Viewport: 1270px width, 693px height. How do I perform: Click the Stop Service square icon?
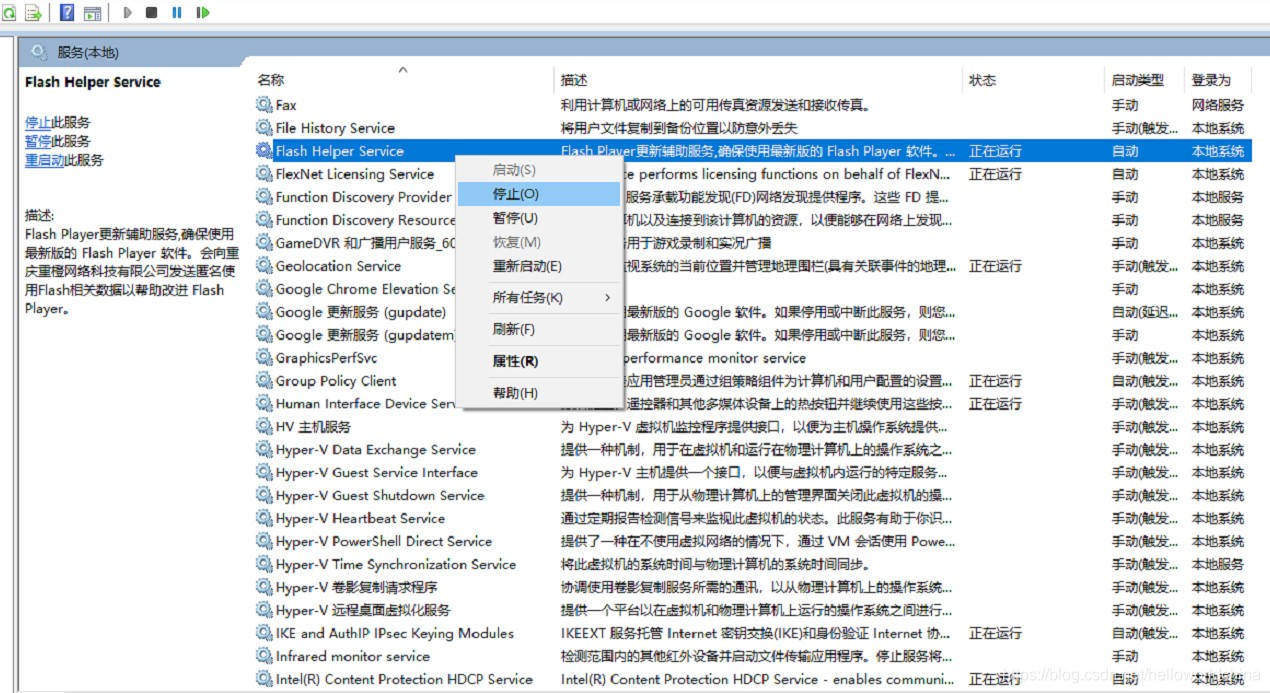152,13
